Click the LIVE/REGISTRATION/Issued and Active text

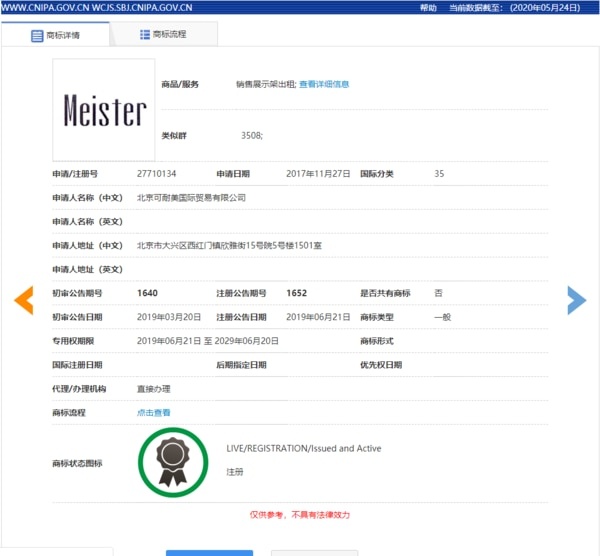pyautogui.click(x=304, y=448)
